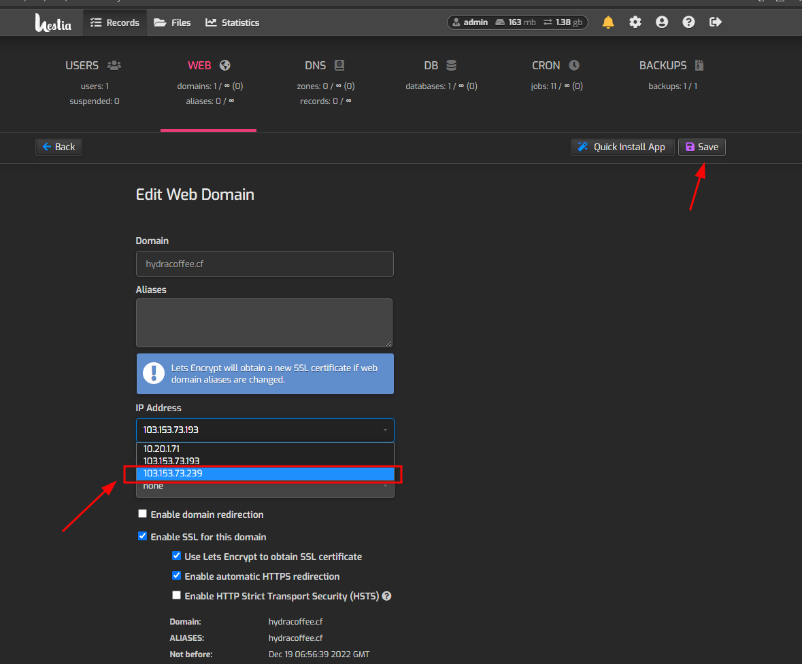The height and width of the screenshot is (664, 802).
Task: Click the Lets Encrypt SSL certificate notice
Action: tap(265, 374)
